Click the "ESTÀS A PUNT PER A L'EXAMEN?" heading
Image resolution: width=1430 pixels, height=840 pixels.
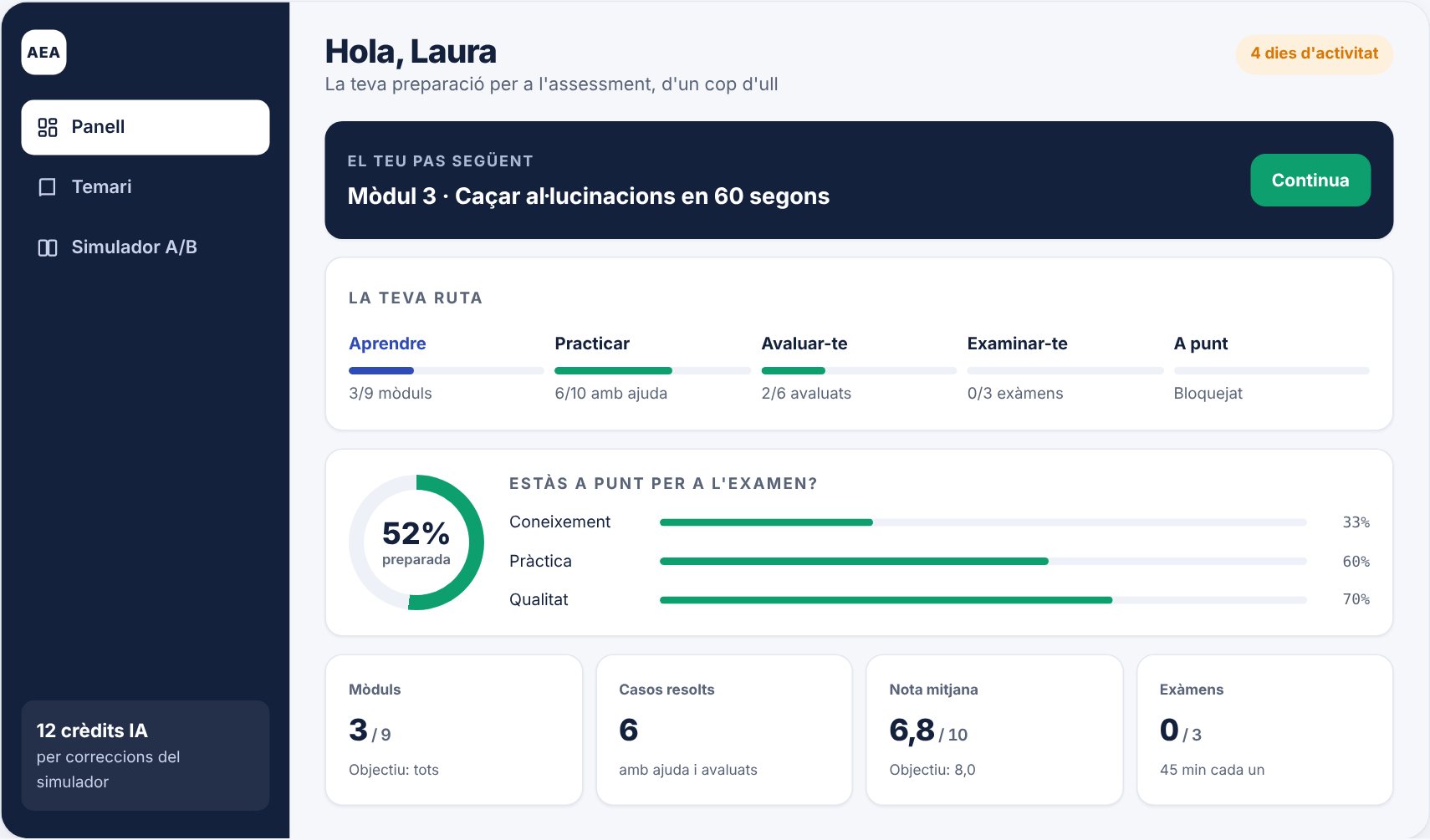tap(663, 484)
